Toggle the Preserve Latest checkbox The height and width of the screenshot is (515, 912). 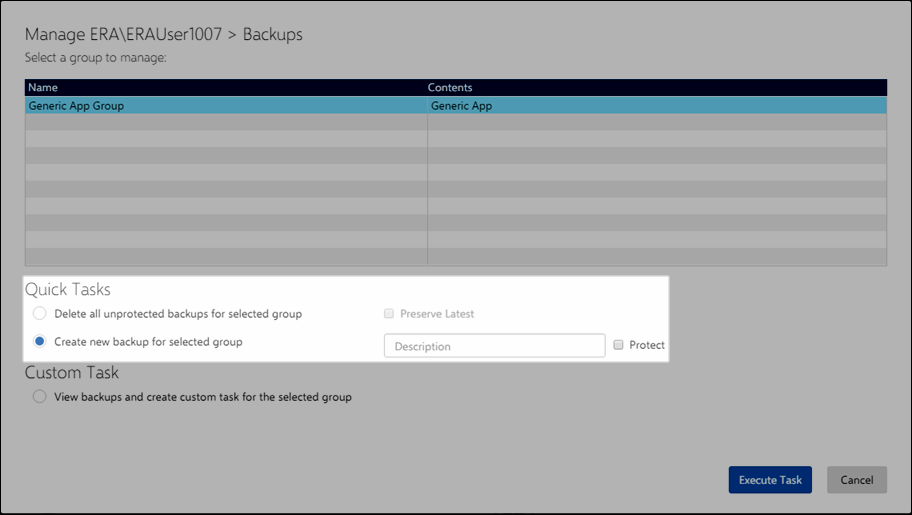coord(389,314)
